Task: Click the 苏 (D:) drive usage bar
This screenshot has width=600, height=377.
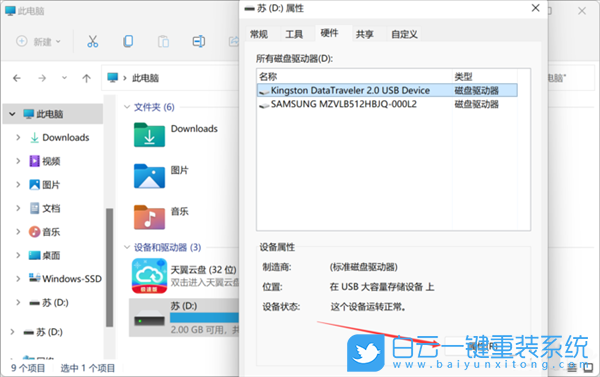Action: tap(204, 318)
